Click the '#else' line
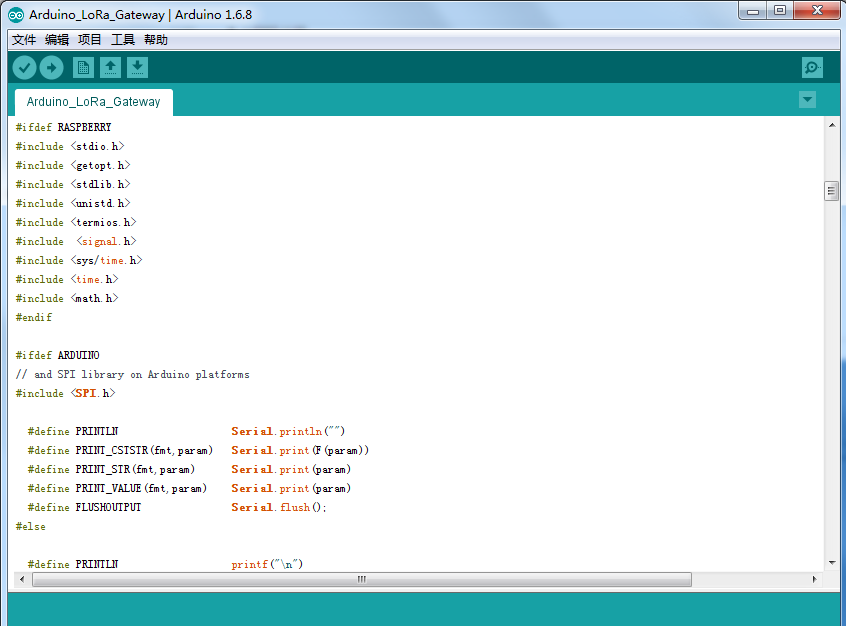This screenshot has height=626, width=846. point(31,526)
